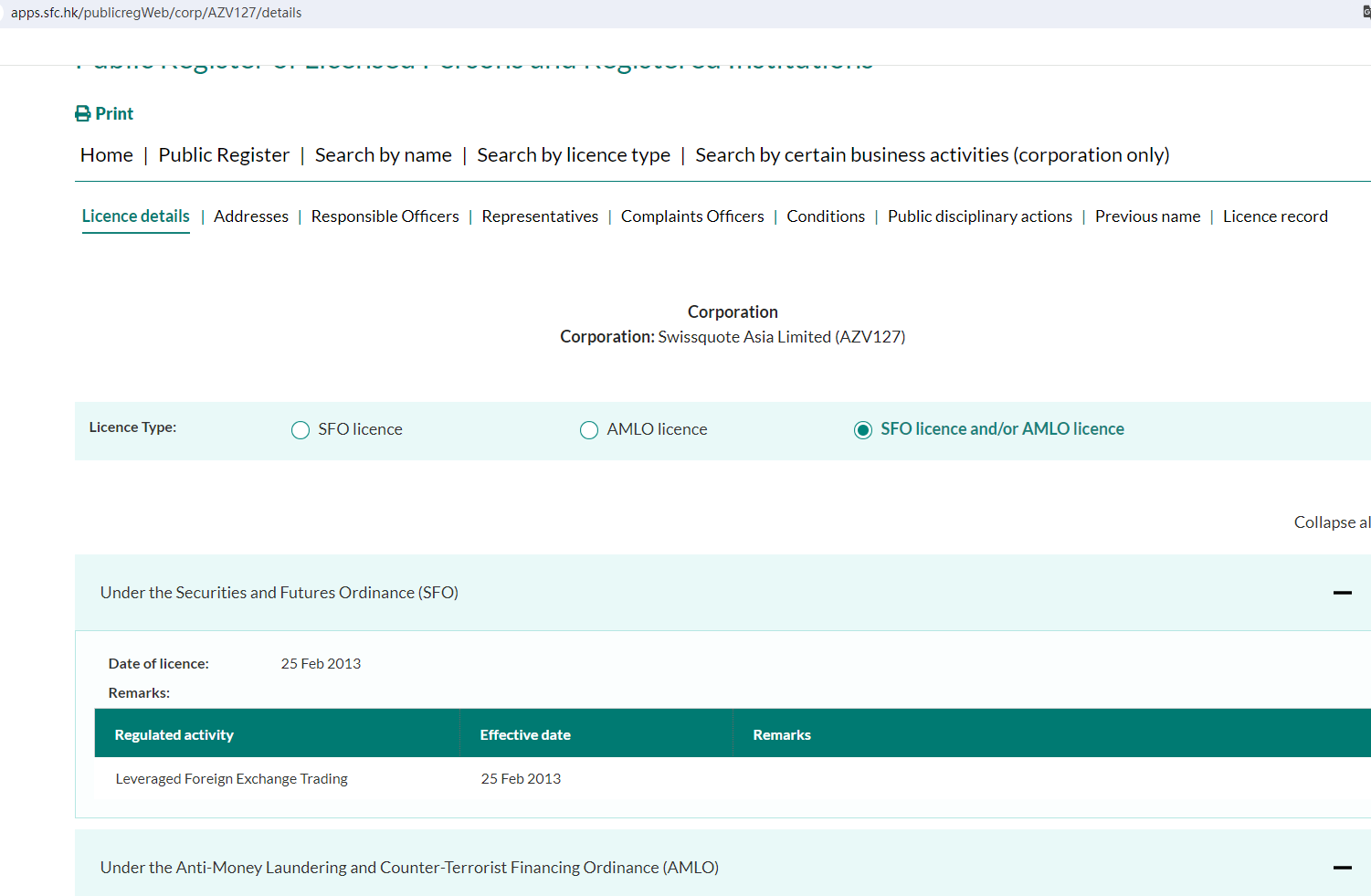The width and height of the screenshot is (1371, 896).
Task: Open Search by licence type
Action: coord(574,155)
